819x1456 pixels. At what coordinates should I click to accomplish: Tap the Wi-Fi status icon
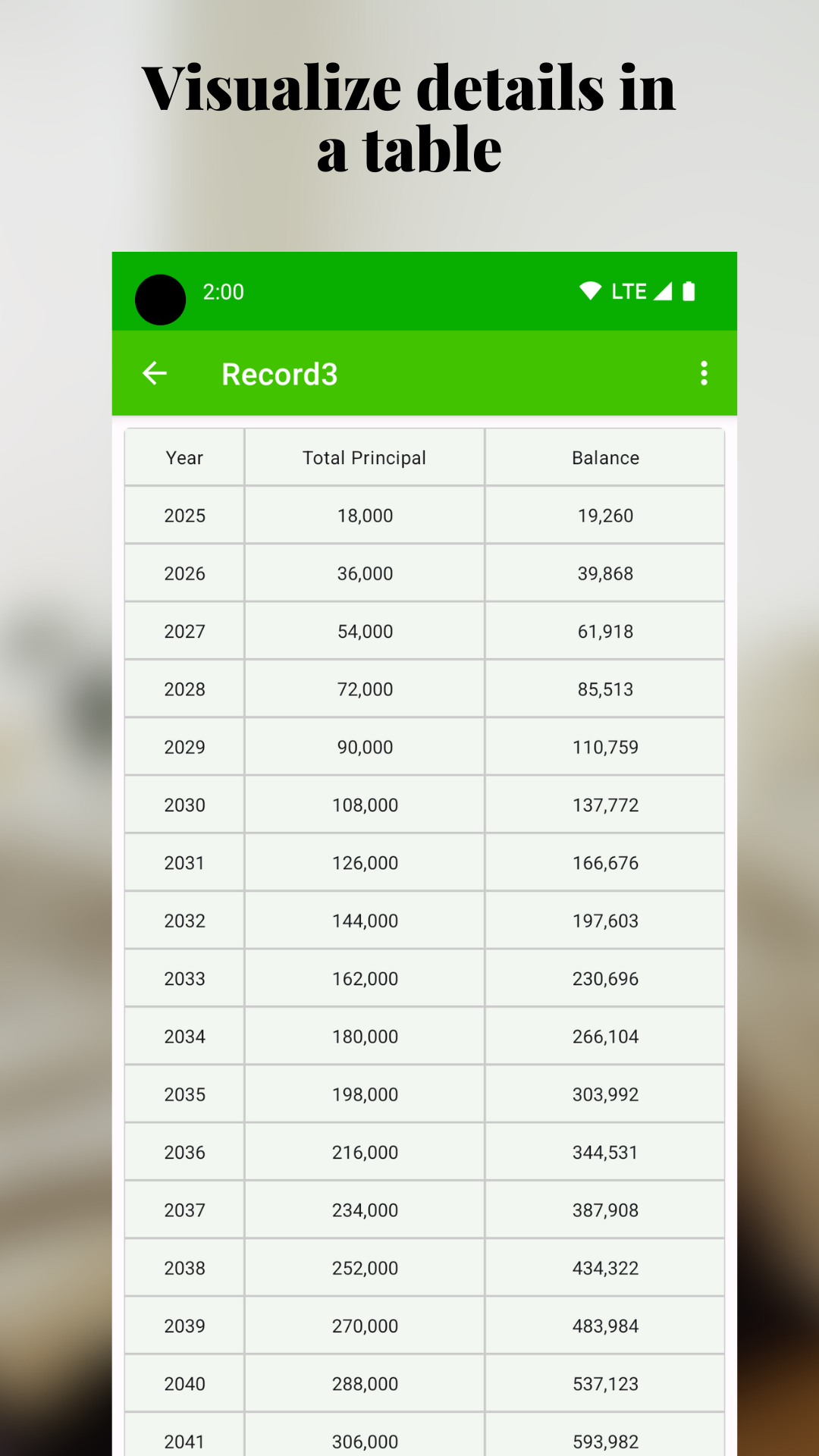tap(590, 291)
